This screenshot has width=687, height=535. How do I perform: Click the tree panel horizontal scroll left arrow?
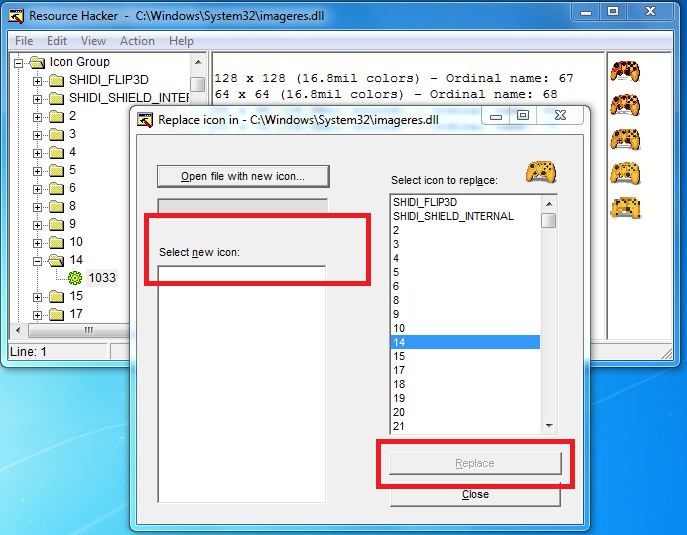[18, 330]
